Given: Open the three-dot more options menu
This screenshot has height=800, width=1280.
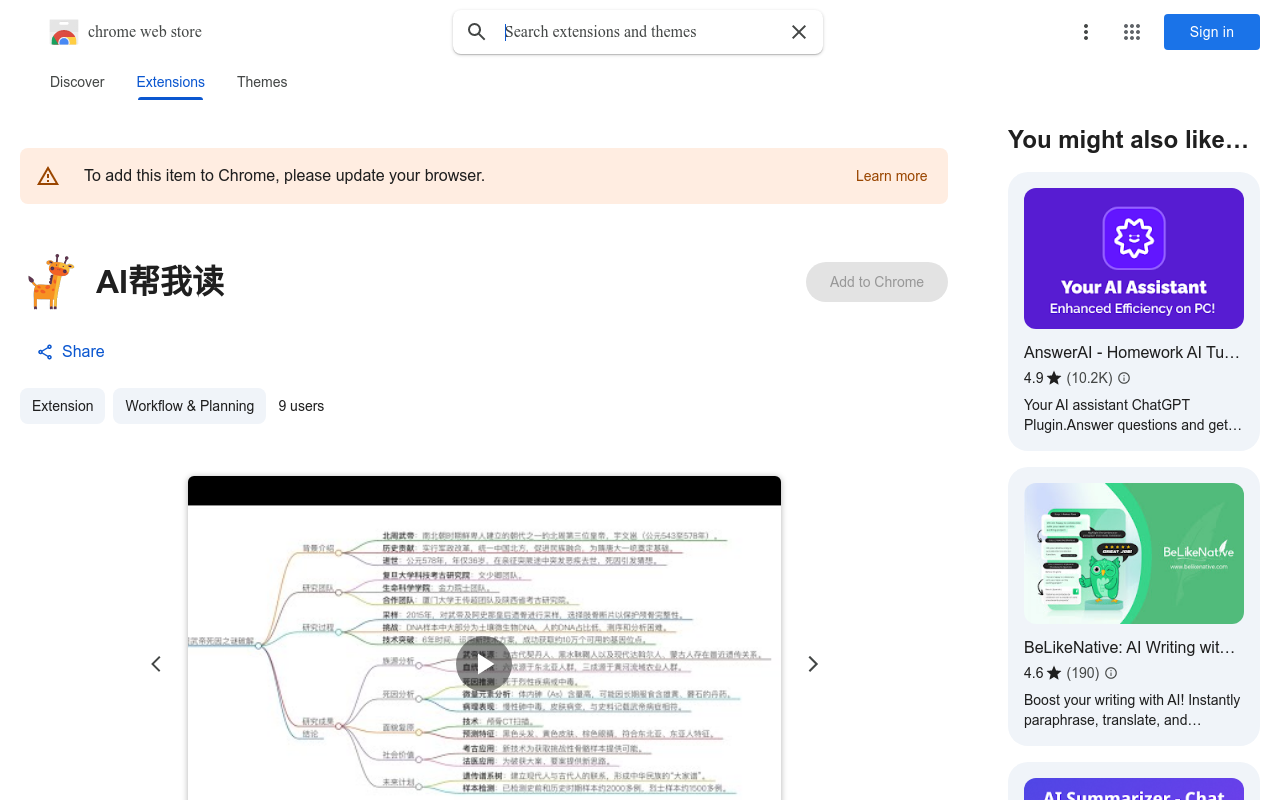Looking at the screenshot, I should 1086,32.
